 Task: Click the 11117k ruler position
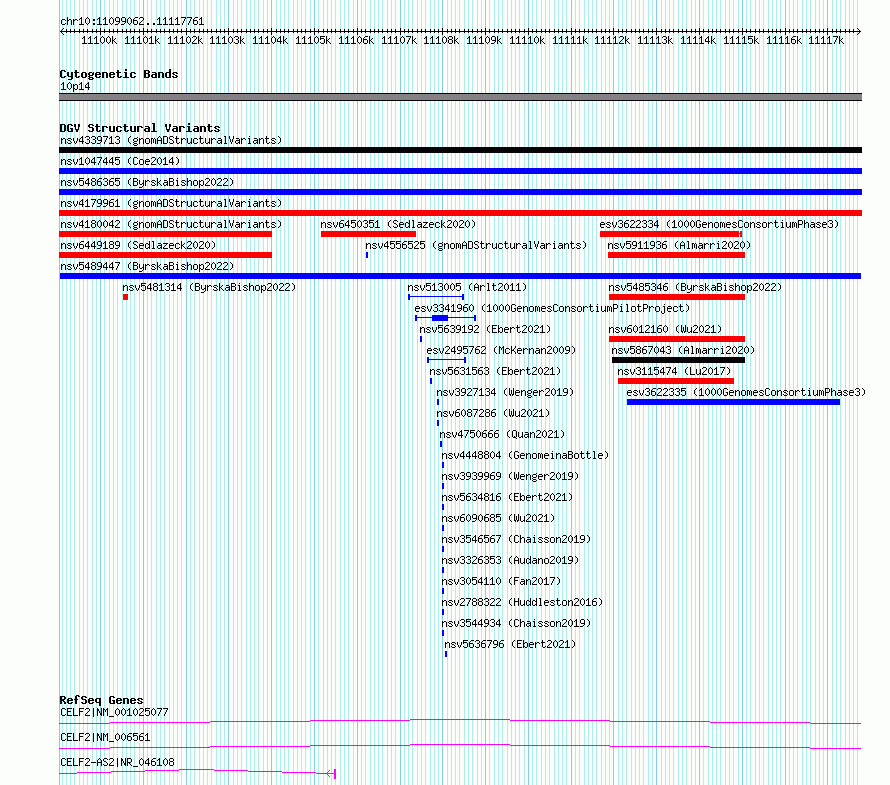(826, 40)
